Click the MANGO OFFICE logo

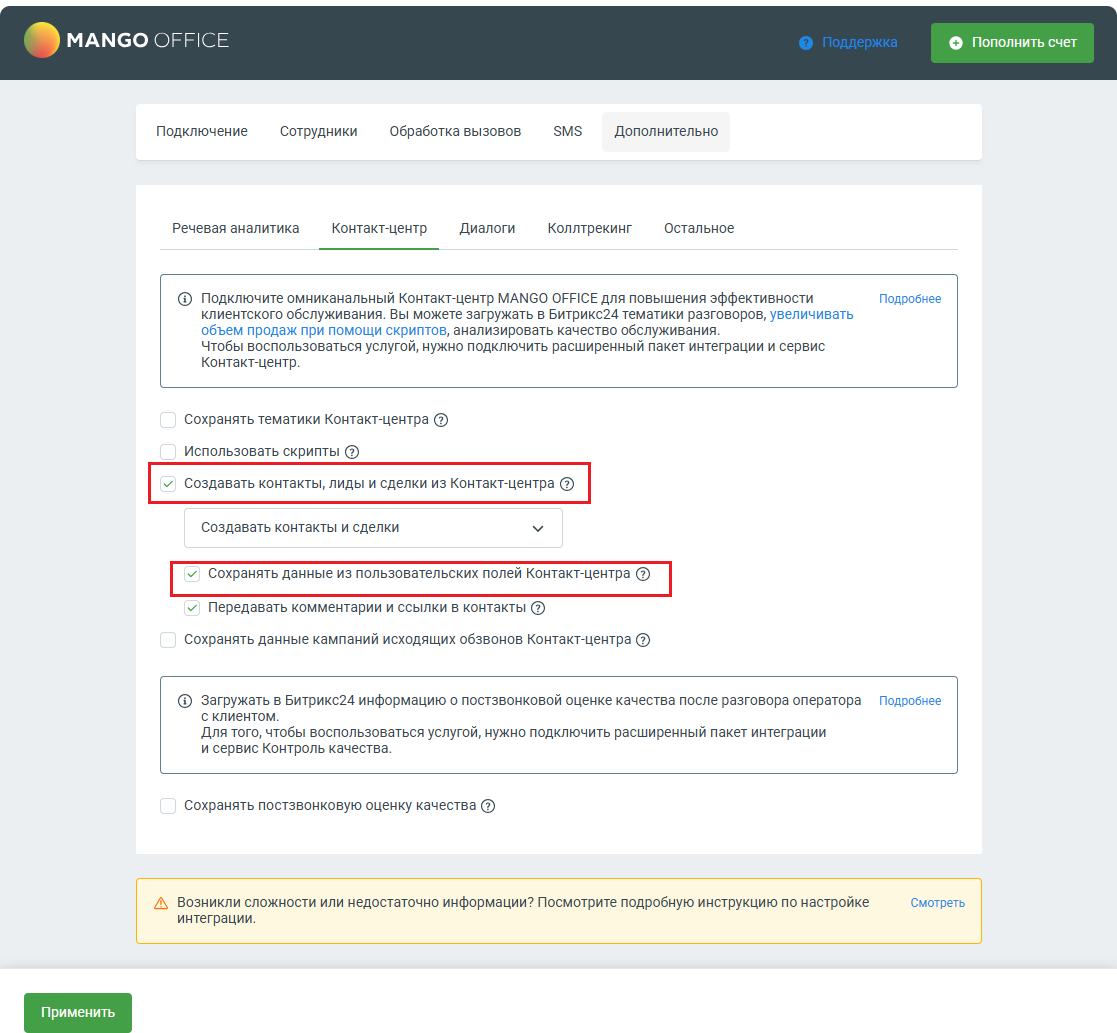click(x=127, y=40)
